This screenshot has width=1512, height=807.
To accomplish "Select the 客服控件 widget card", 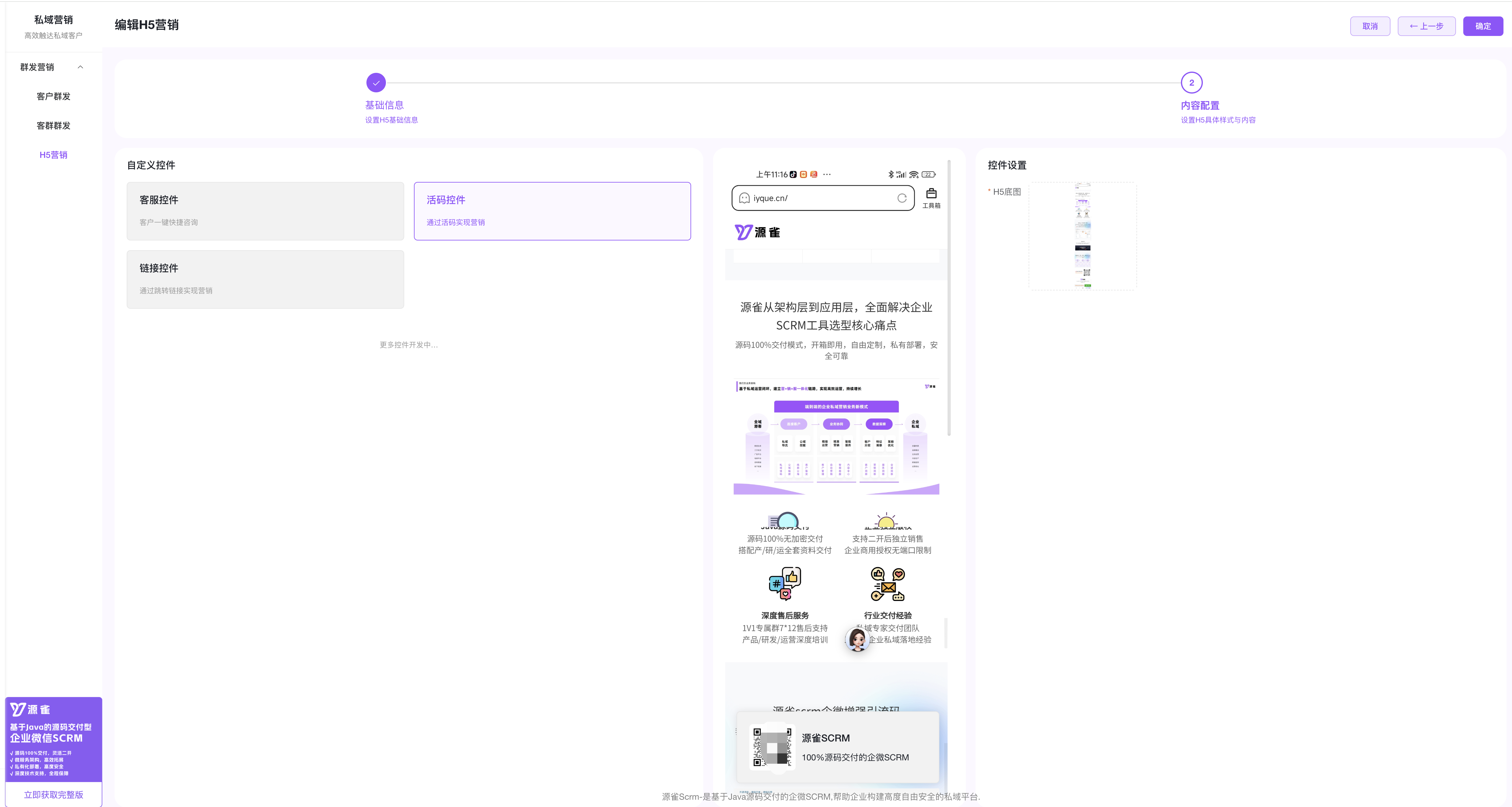I will coord(265,211).
